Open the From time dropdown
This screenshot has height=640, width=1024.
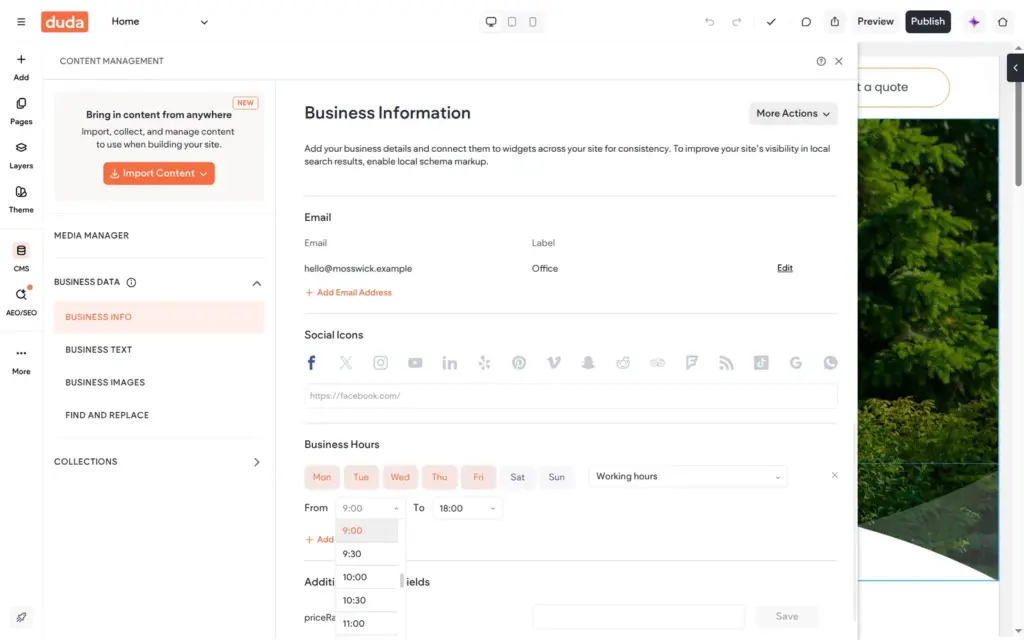point(370,508)
